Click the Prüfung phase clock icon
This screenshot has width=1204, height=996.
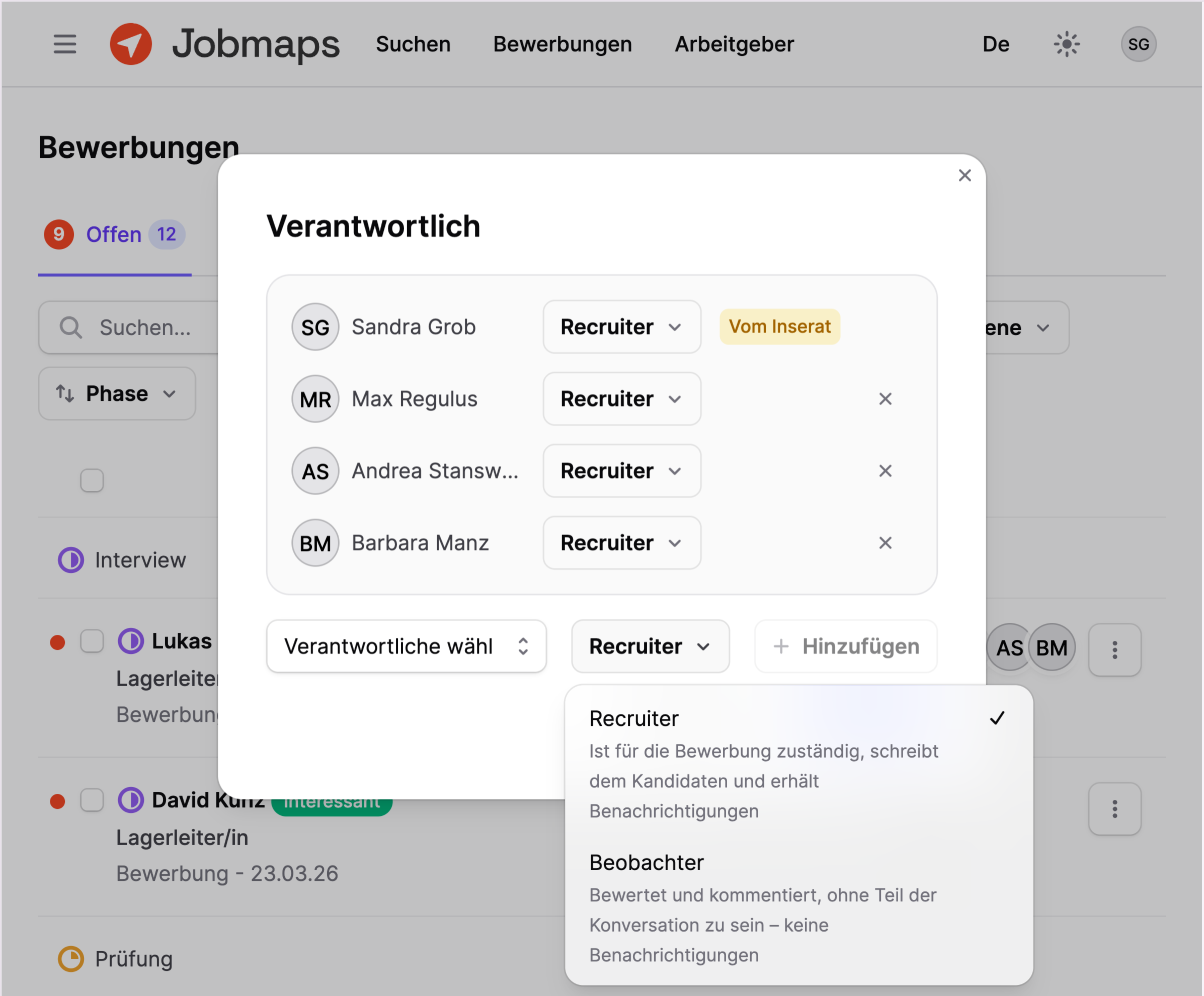point(71,959)
